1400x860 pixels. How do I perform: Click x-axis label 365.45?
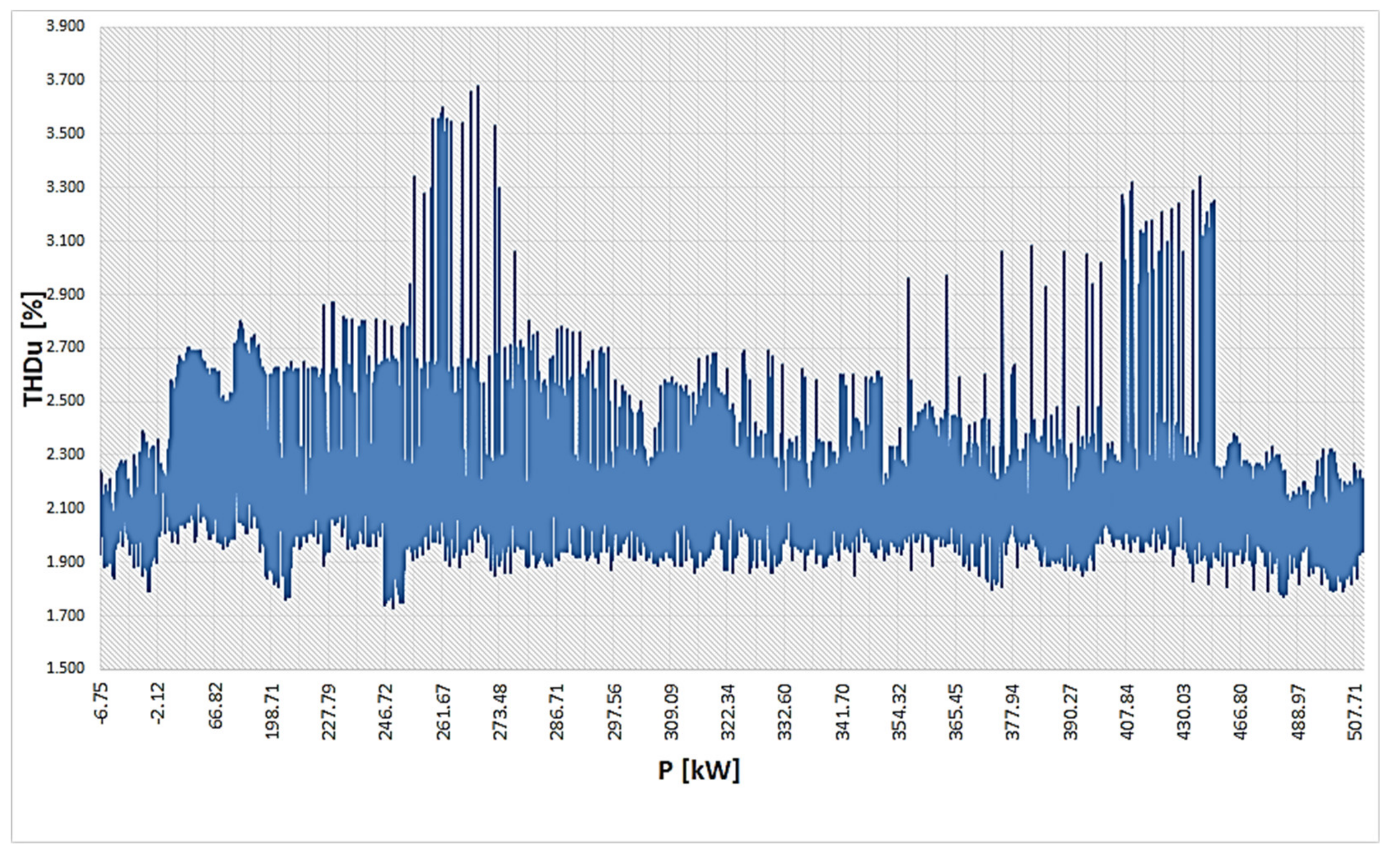coord(957,711)
